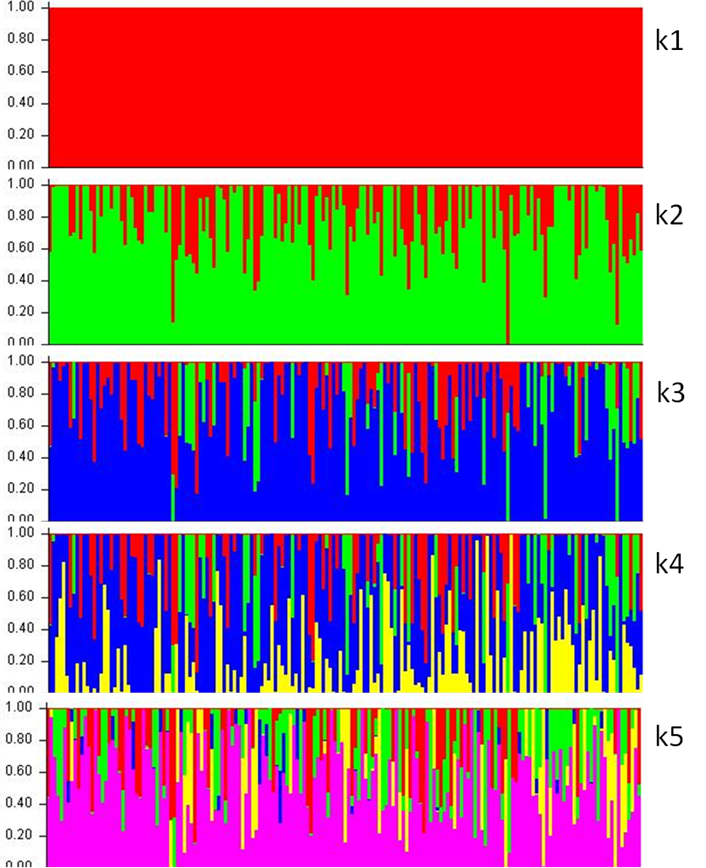Click the k4 panel label

click(x=669, y=564)
